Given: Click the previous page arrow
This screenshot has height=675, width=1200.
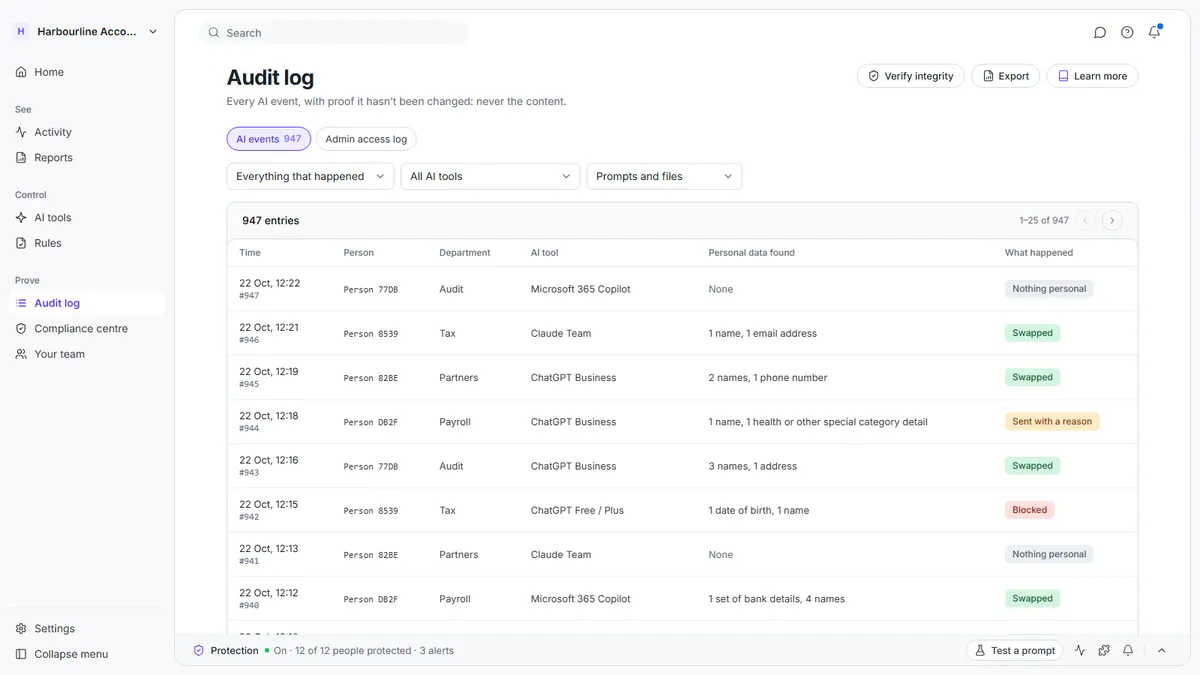Looking at the screenshot, I should 1086,220.
